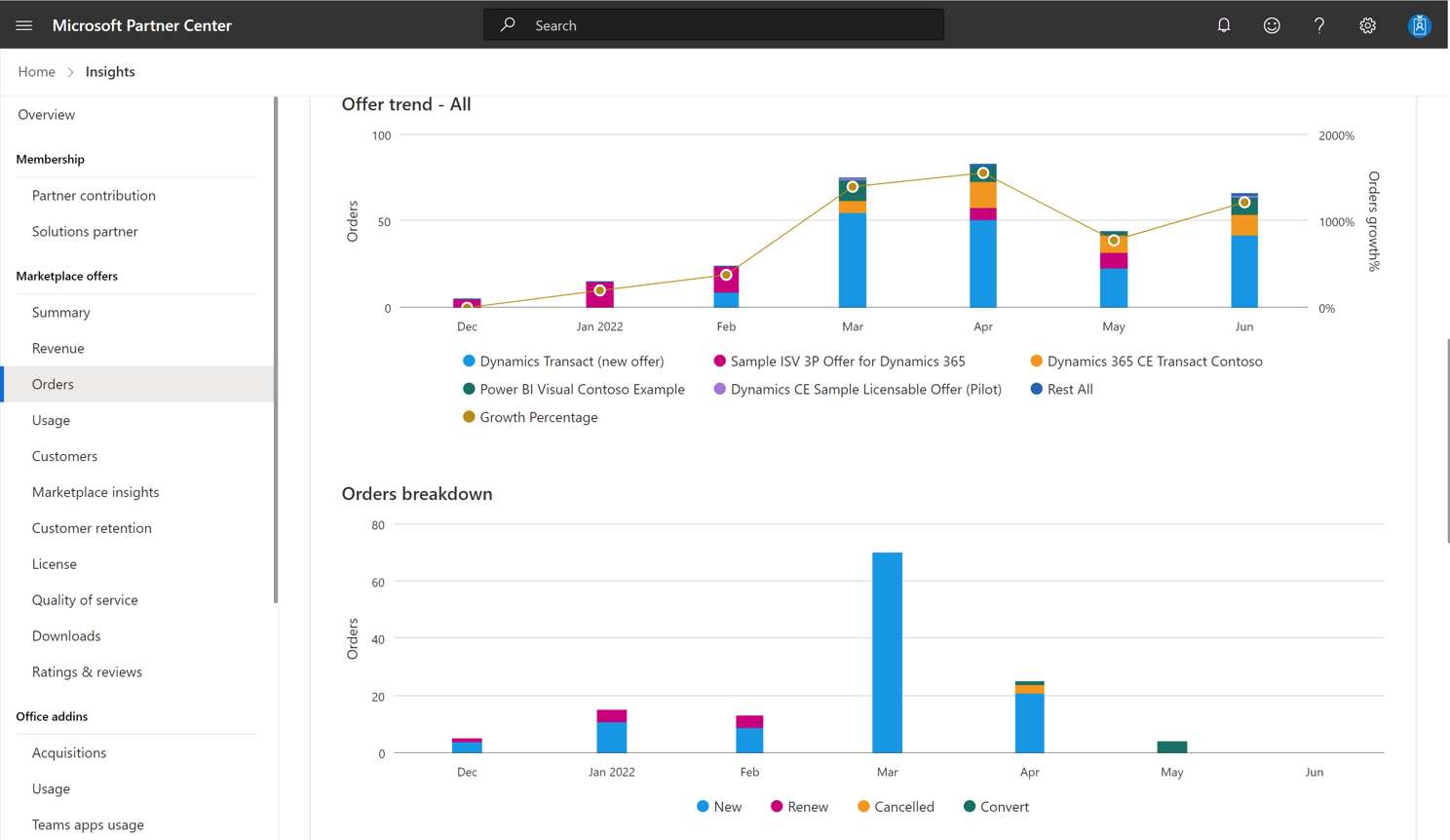Click Jan 2022 growth point marker

[x=600, y=290]
